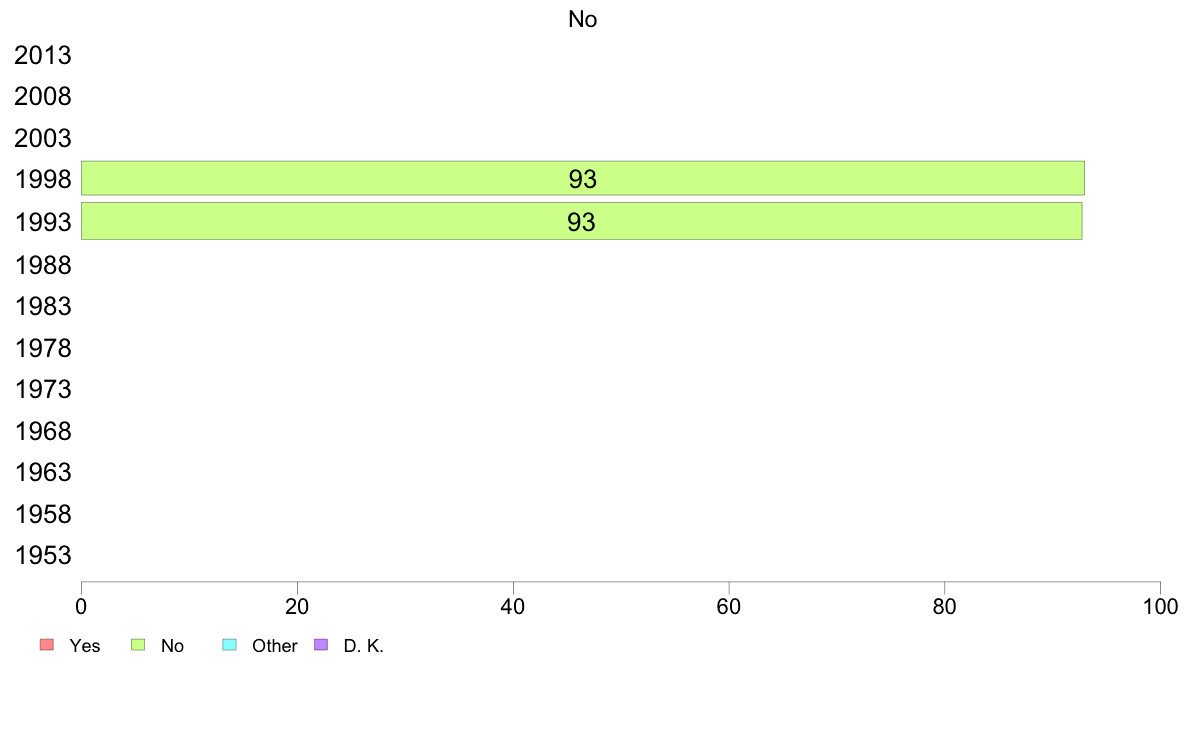The height and width of the screenshot is (736, 1188).
Task: Click the 2013 year label
Action: (43, 55)
